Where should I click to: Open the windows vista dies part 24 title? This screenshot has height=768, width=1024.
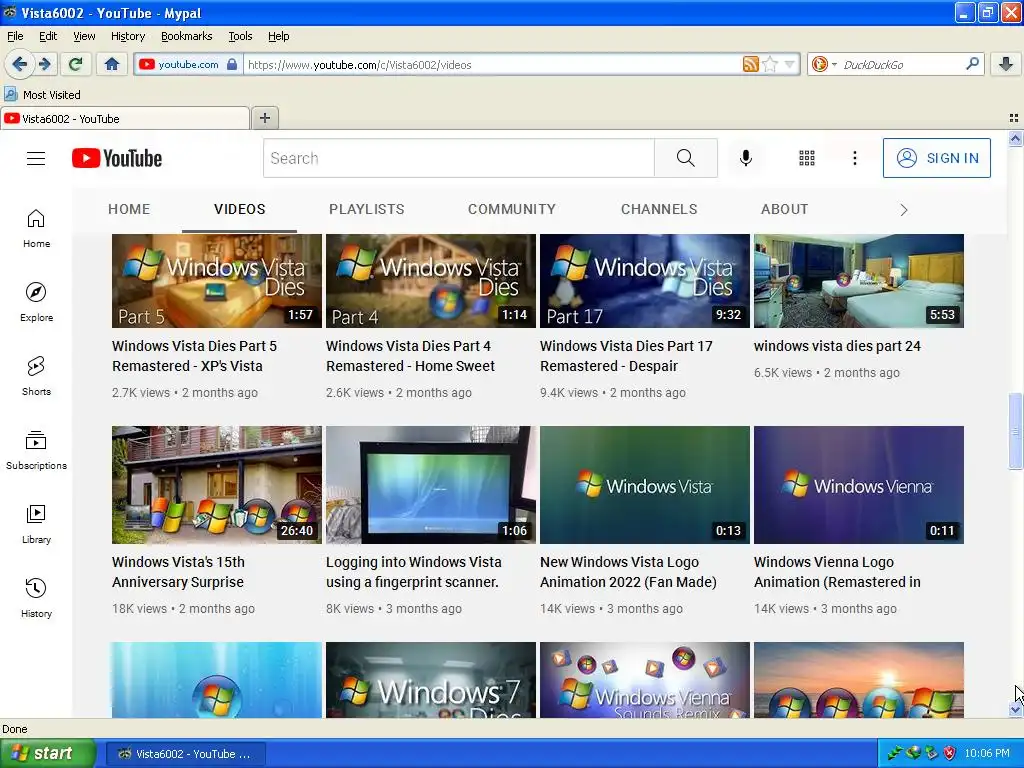click(837, 346)
